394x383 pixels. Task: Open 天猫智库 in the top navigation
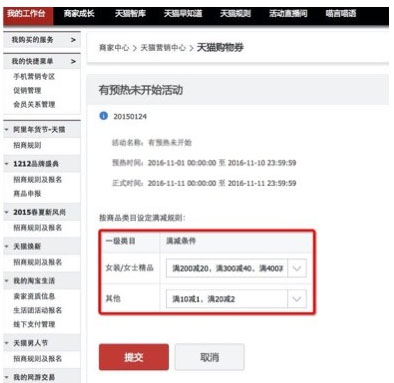click(130, 14)
